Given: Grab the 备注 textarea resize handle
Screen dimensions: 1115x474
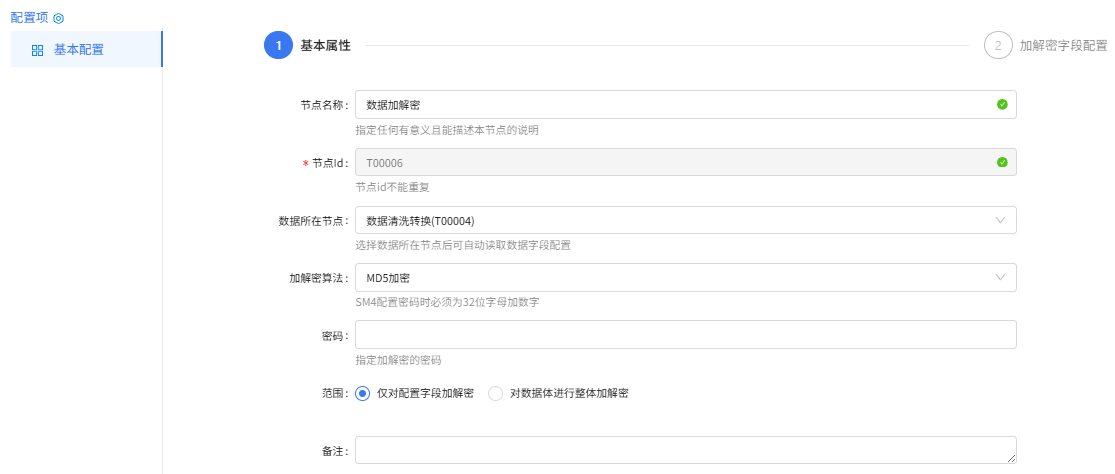Looking at the screenshot, I should coord(1011,460).
